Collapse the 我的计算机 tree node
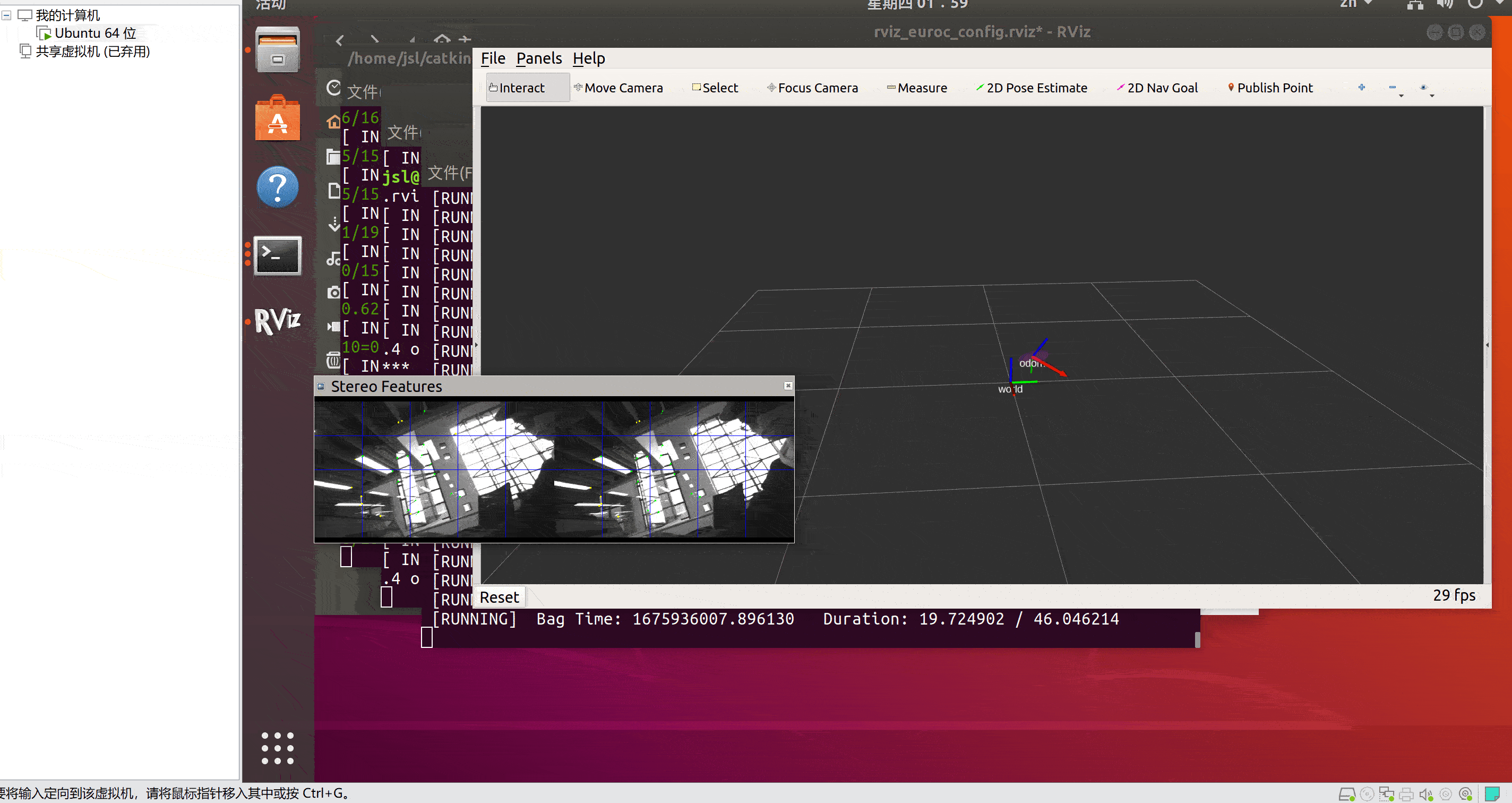This screenshot has height=803, width=1512. coord(6,16)
